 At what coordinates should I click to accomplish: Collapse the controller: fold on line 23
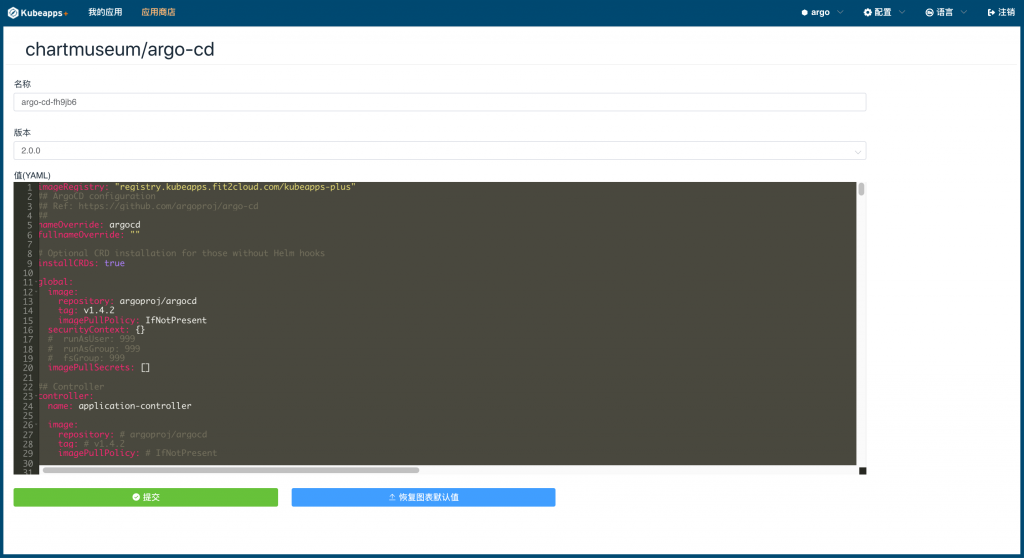[x=36, y=396]
